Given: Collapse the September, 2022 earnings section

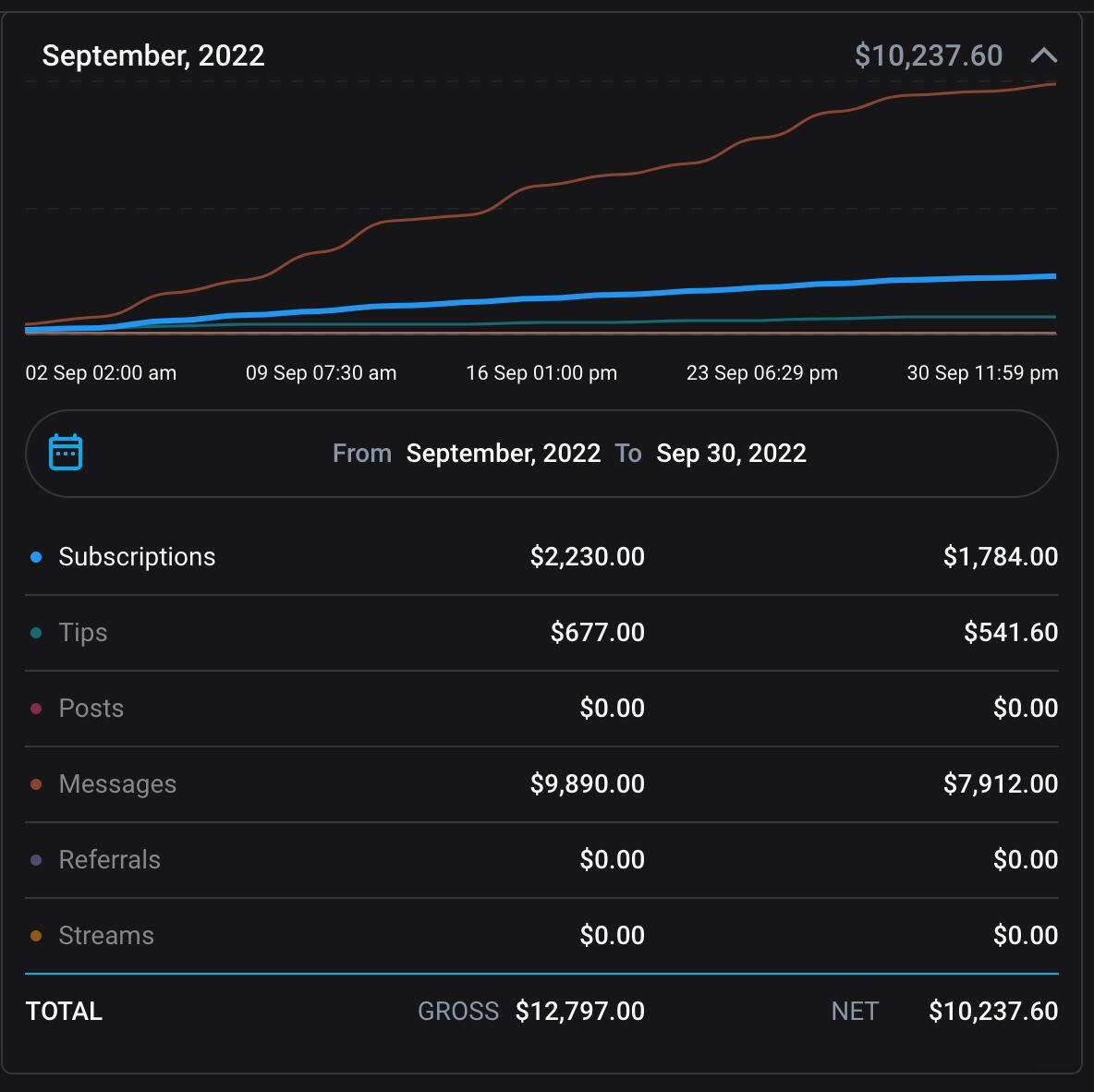Looking at the screenshot, I should coord(1043,55).
